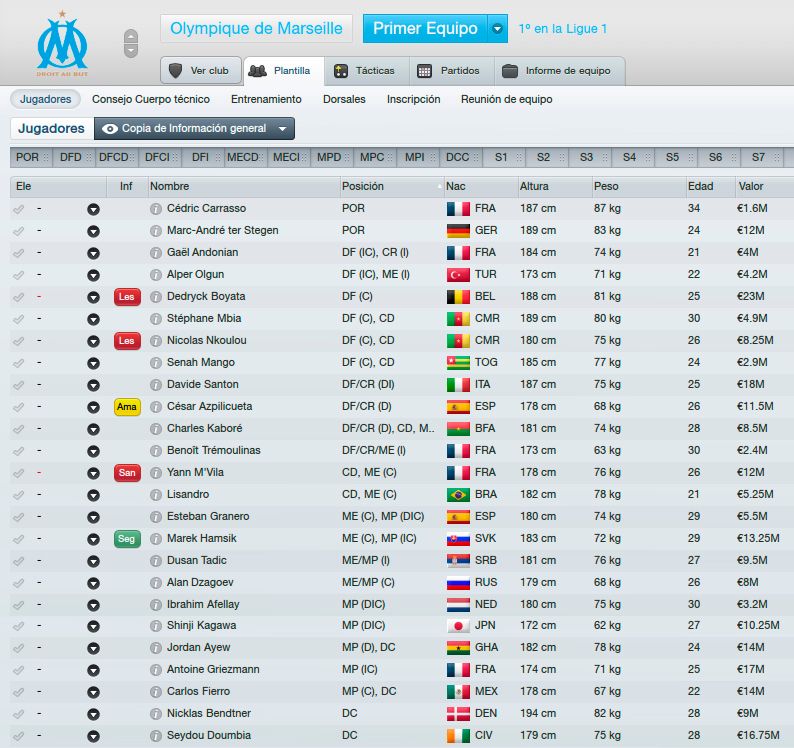Select the POR position slot
This screenshot has width=794, height=748.
tap(31, 158)
